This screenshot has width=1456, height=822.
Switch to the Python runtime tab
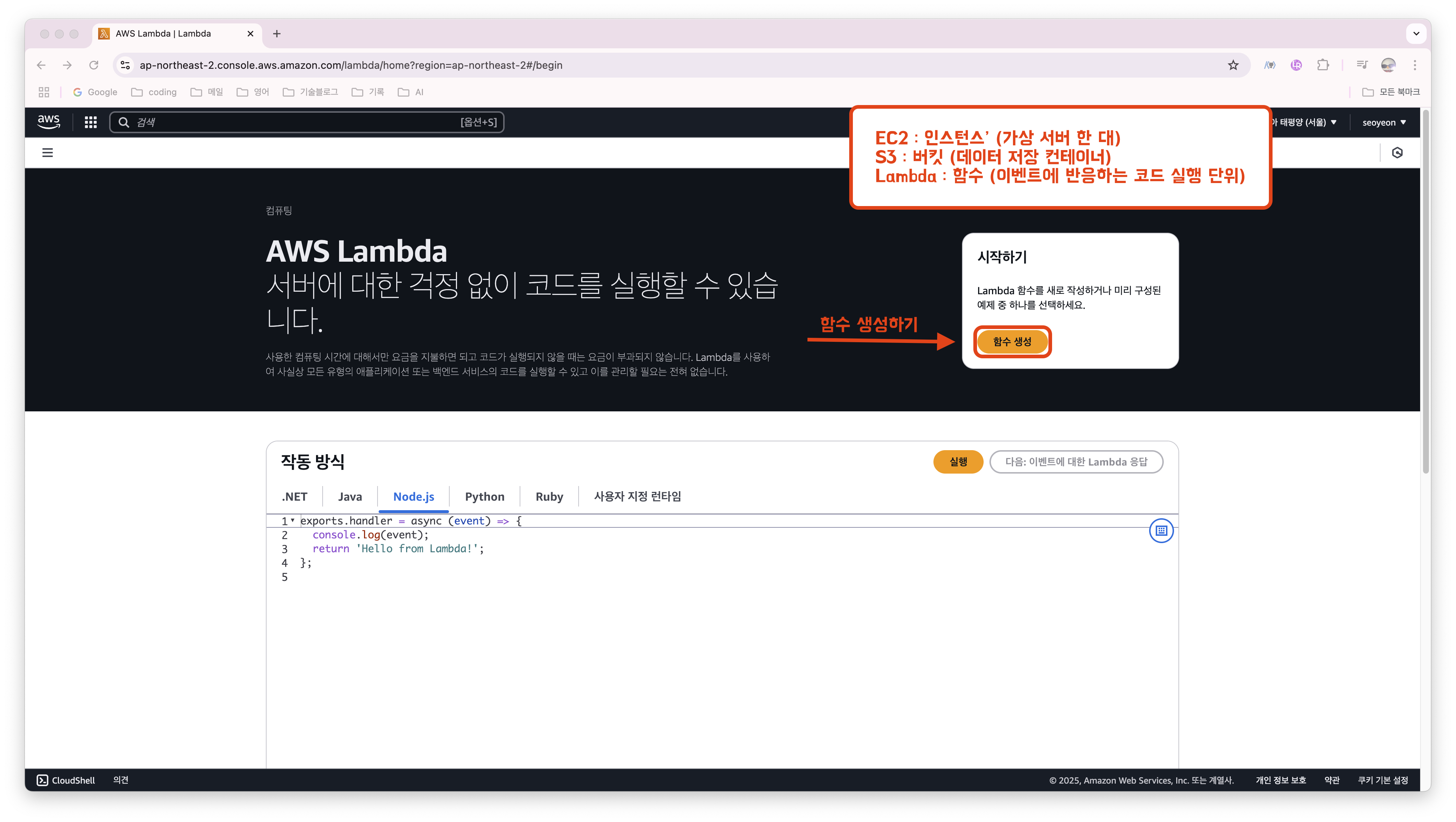click(484, 497)
